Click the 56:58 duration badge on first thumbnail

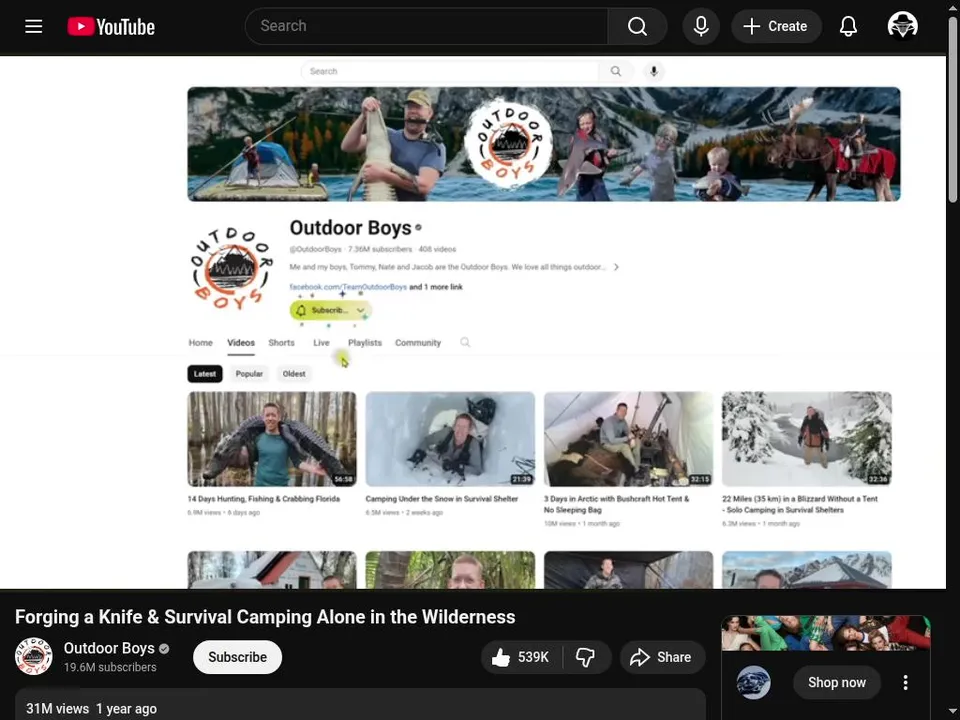tap(343, 479)
